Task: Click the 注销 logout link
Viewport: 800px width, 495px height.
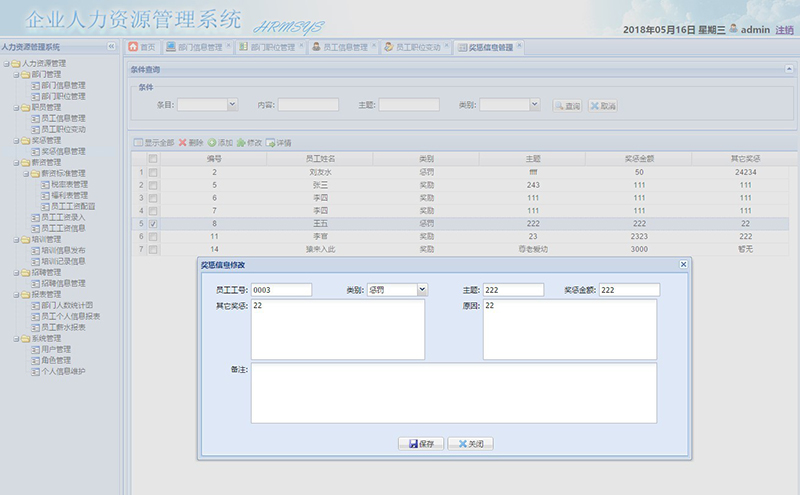Action: [x=785, y=30]
